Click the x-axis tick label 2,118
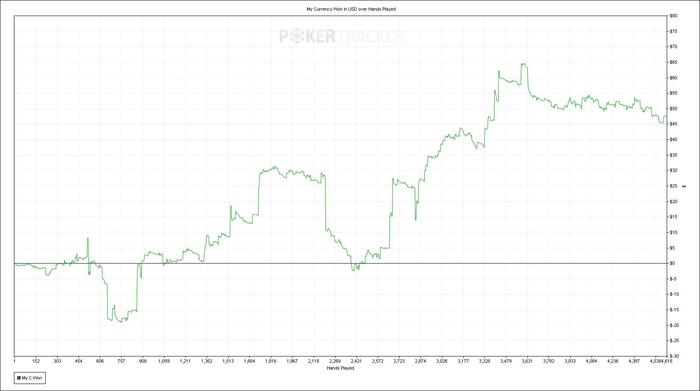The image size is (700, 391). pos(313,361)
